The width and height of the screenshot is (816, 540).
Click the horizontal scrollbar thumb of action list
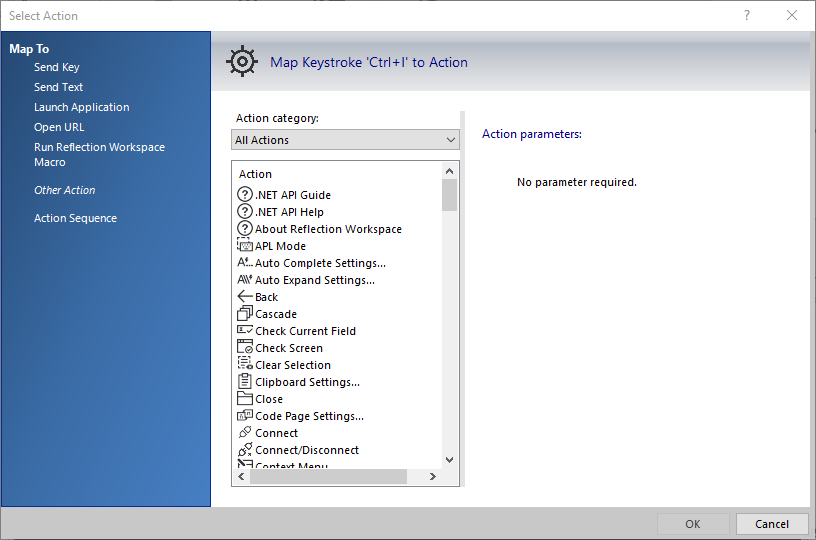click(328, 477)
